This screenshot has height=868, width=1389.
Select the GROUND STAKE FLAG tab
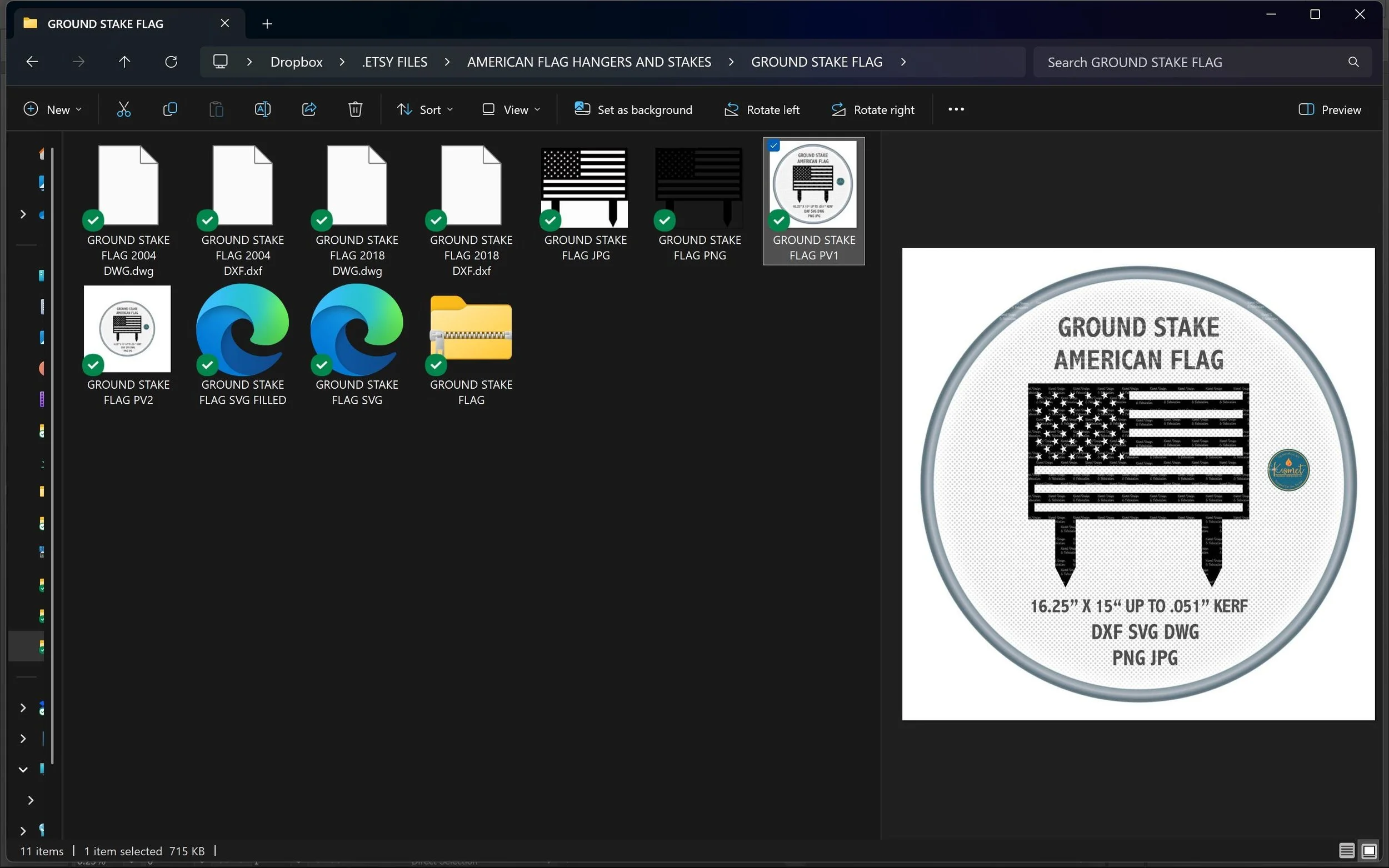tap(106, 23)
